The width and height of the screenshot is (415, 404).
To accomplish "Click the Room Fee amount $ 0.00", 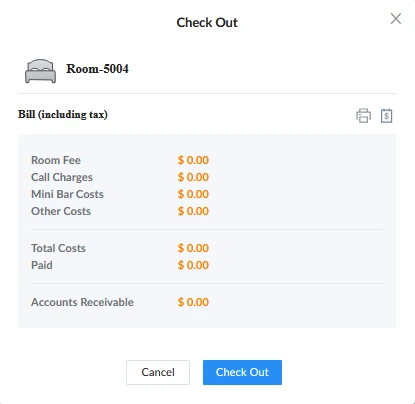I will coord(193,160).
